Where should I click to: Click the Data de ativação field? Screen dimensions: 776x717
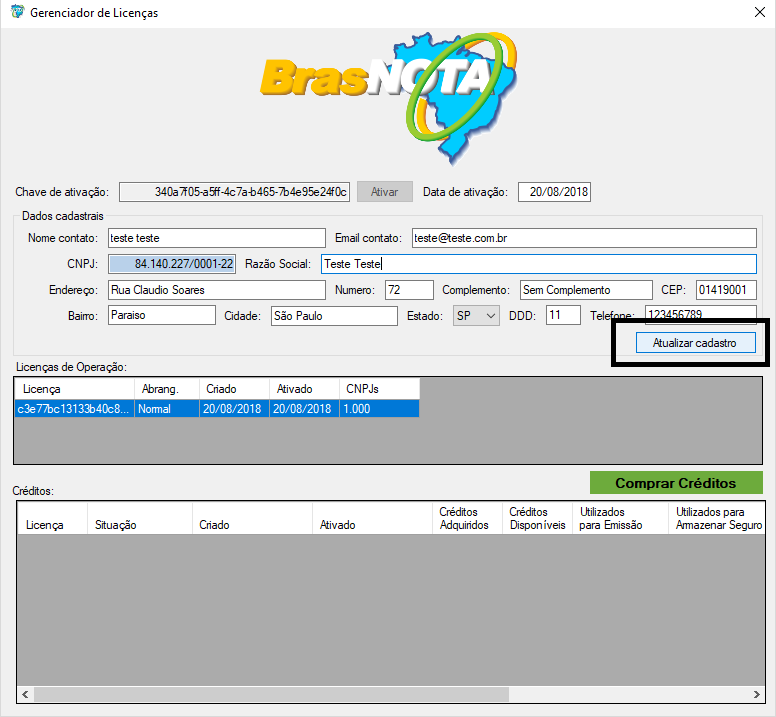[x=554, y=192]
